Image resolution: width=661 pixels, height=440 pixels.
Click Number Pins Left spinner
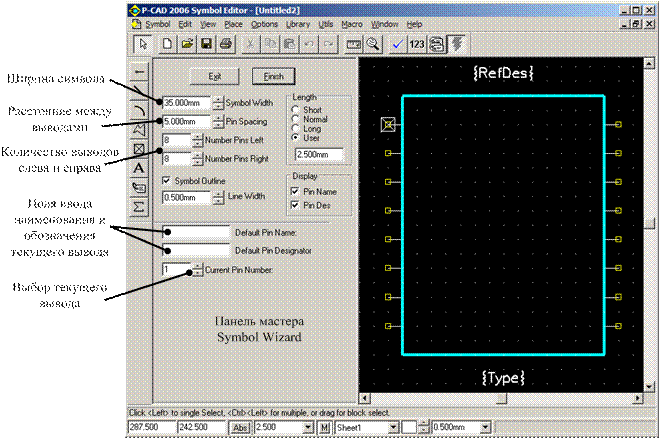tap(197, 140)
